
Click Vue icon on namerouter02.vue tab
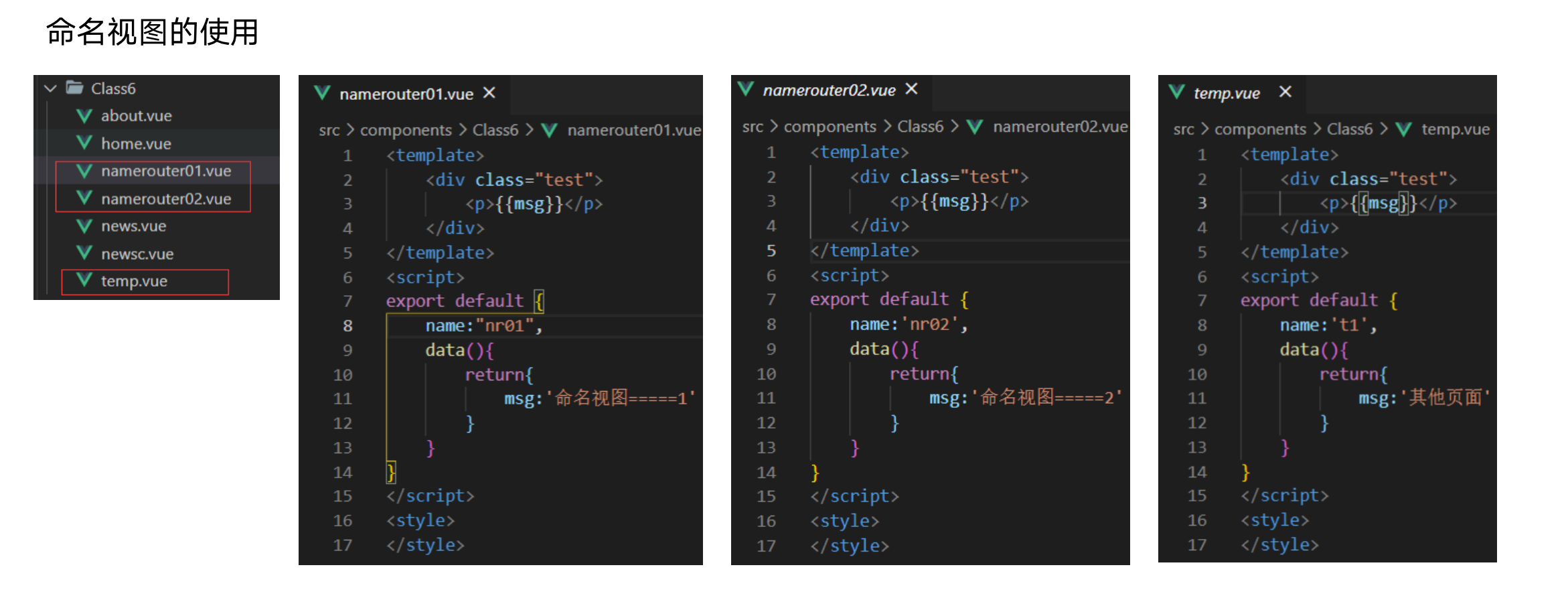click(x=746, y=89)
